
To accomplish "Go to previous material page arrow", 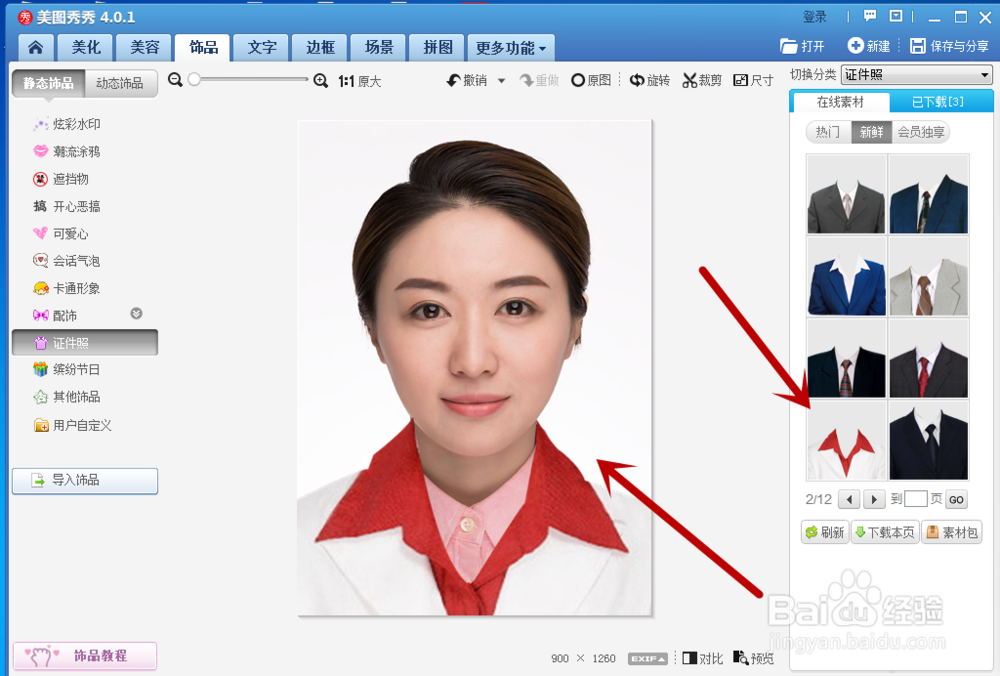I will [849, 499].
